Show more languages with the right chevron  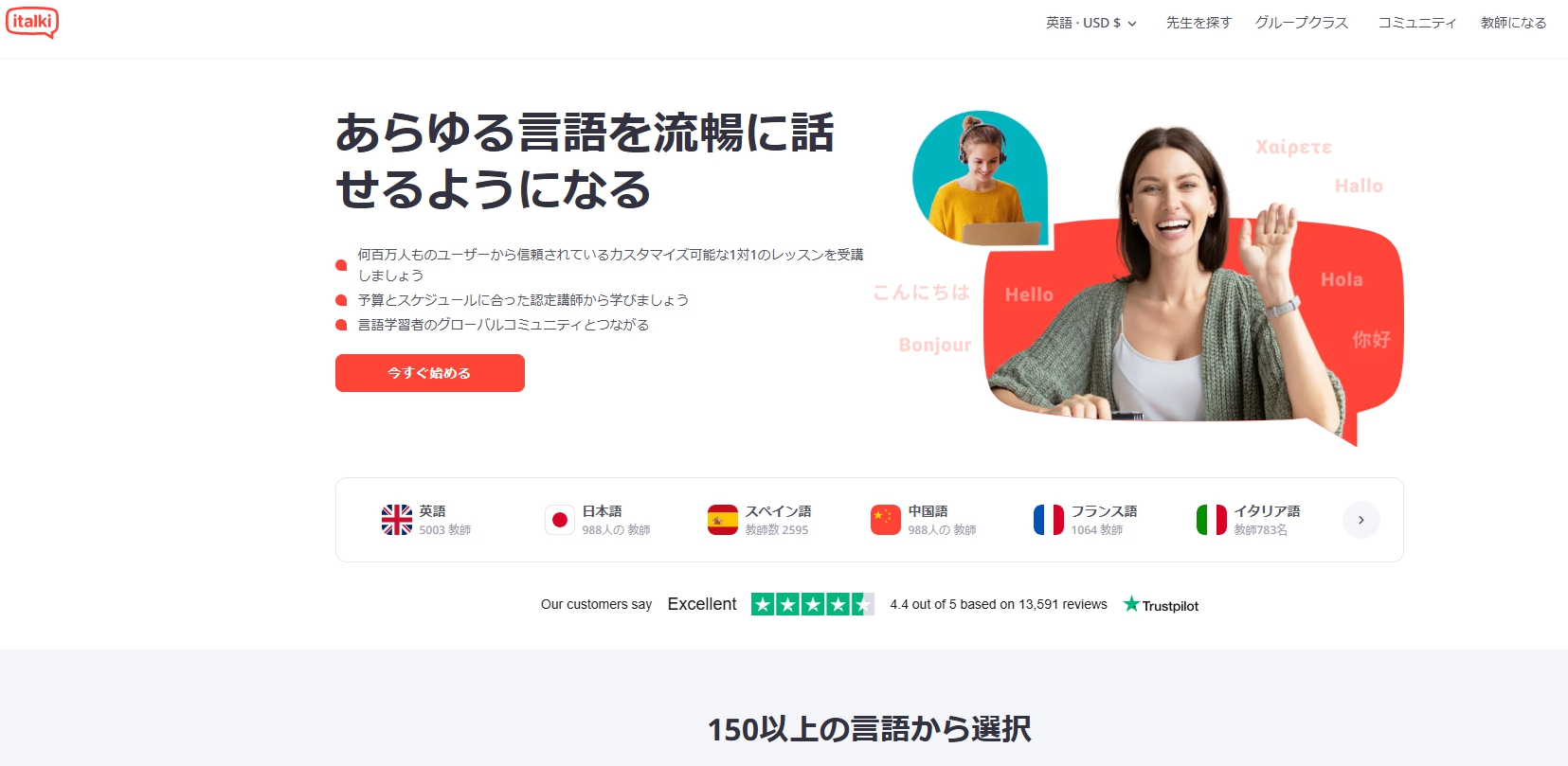tap(1361, 520)
